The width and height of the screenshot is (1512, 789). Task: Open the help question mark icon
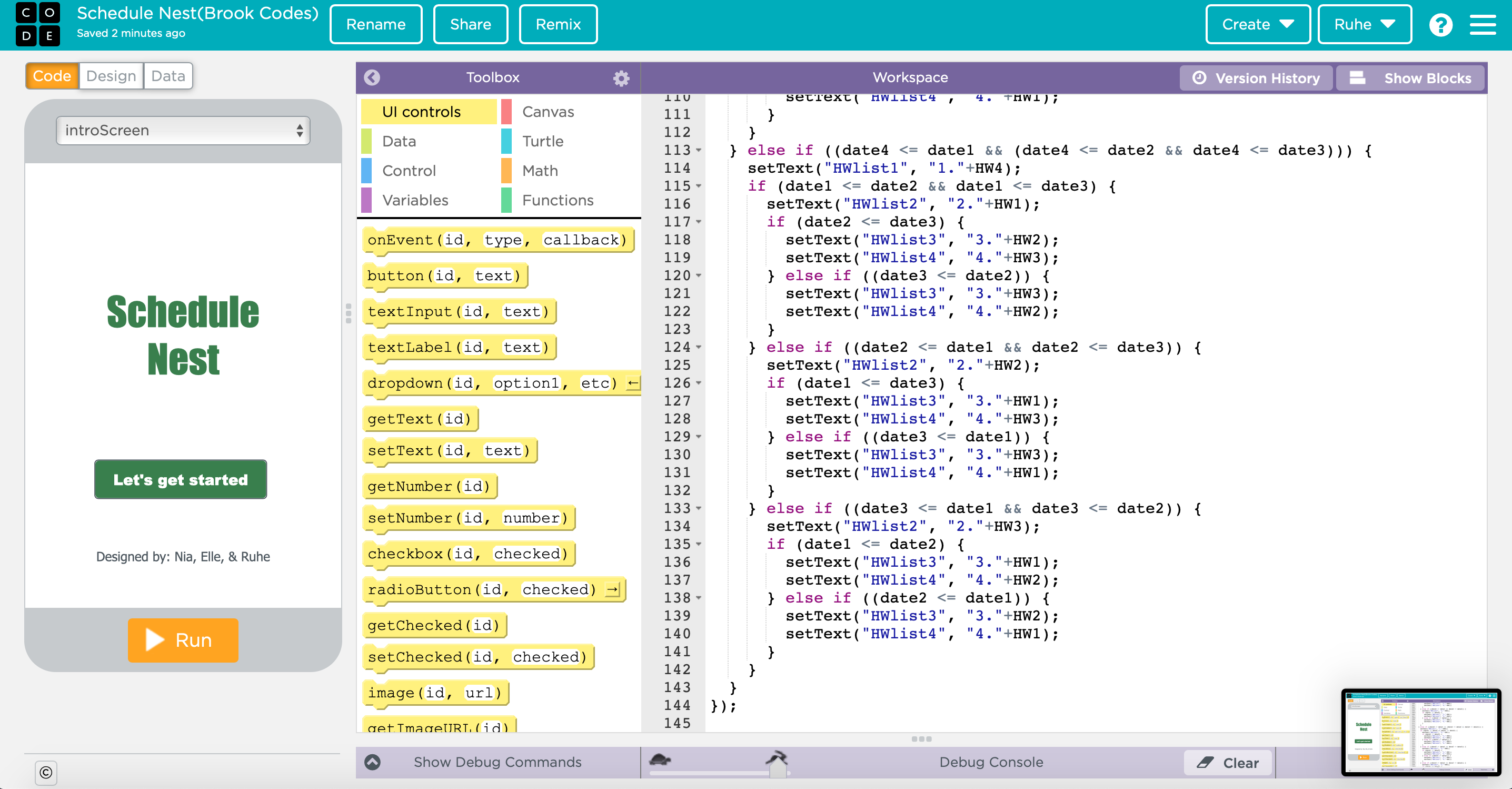click(1440, 25)
